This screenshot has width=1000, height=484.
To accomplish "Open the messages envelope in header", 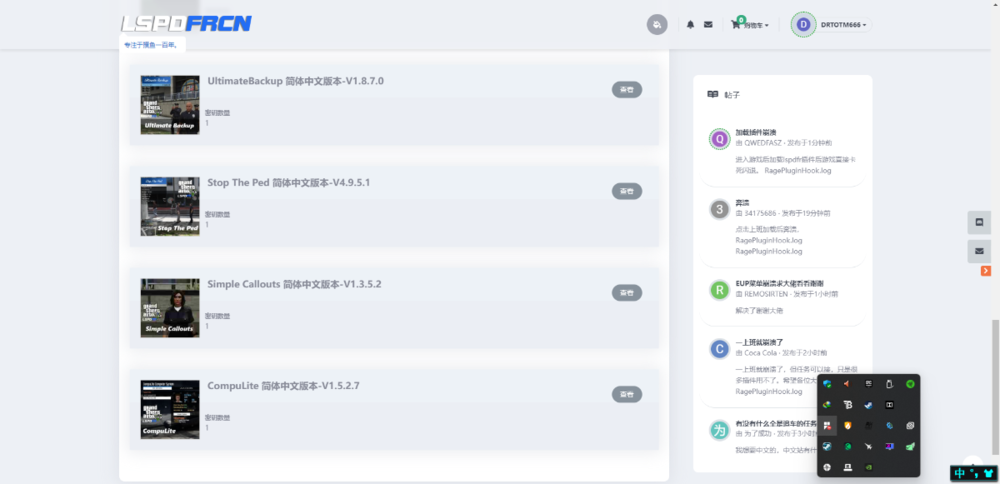I will coord(708,25).
